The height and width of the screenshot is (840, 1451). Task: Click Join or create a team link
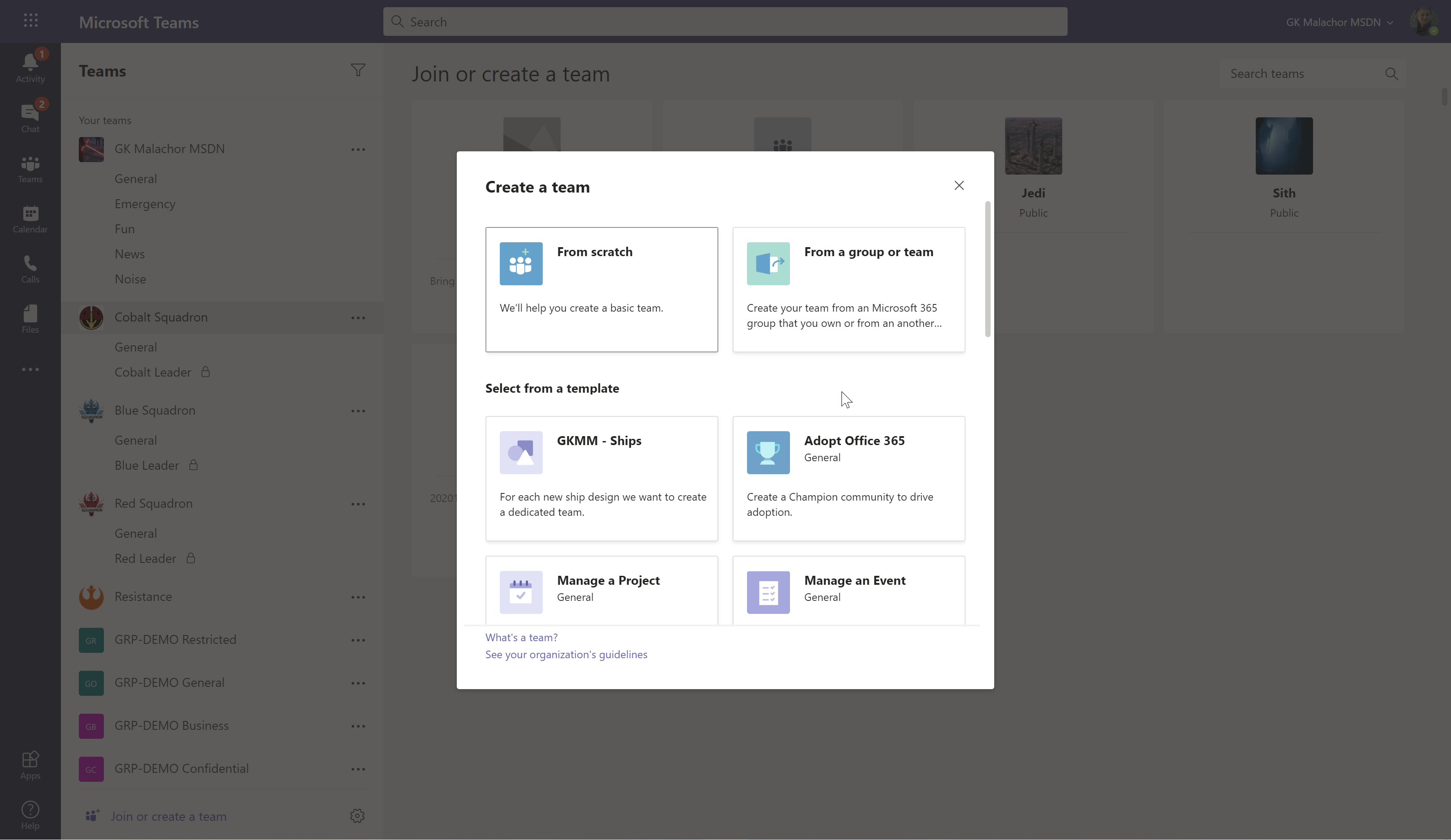168,816
